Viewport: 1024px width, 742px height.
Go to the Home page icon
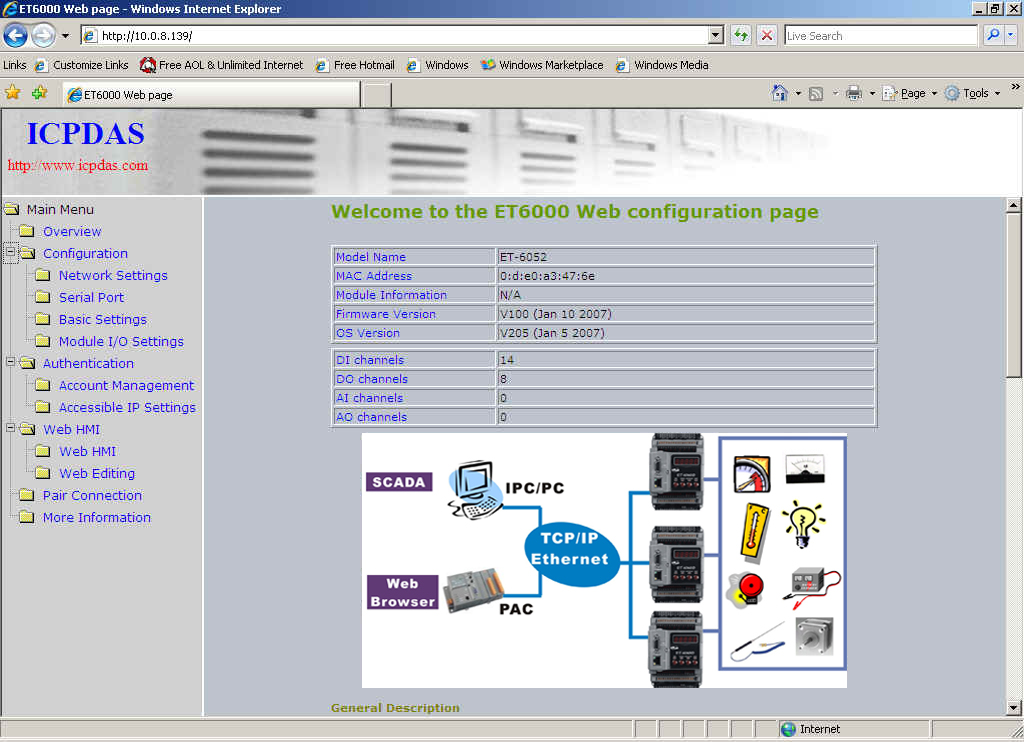(x=779, y=93)
